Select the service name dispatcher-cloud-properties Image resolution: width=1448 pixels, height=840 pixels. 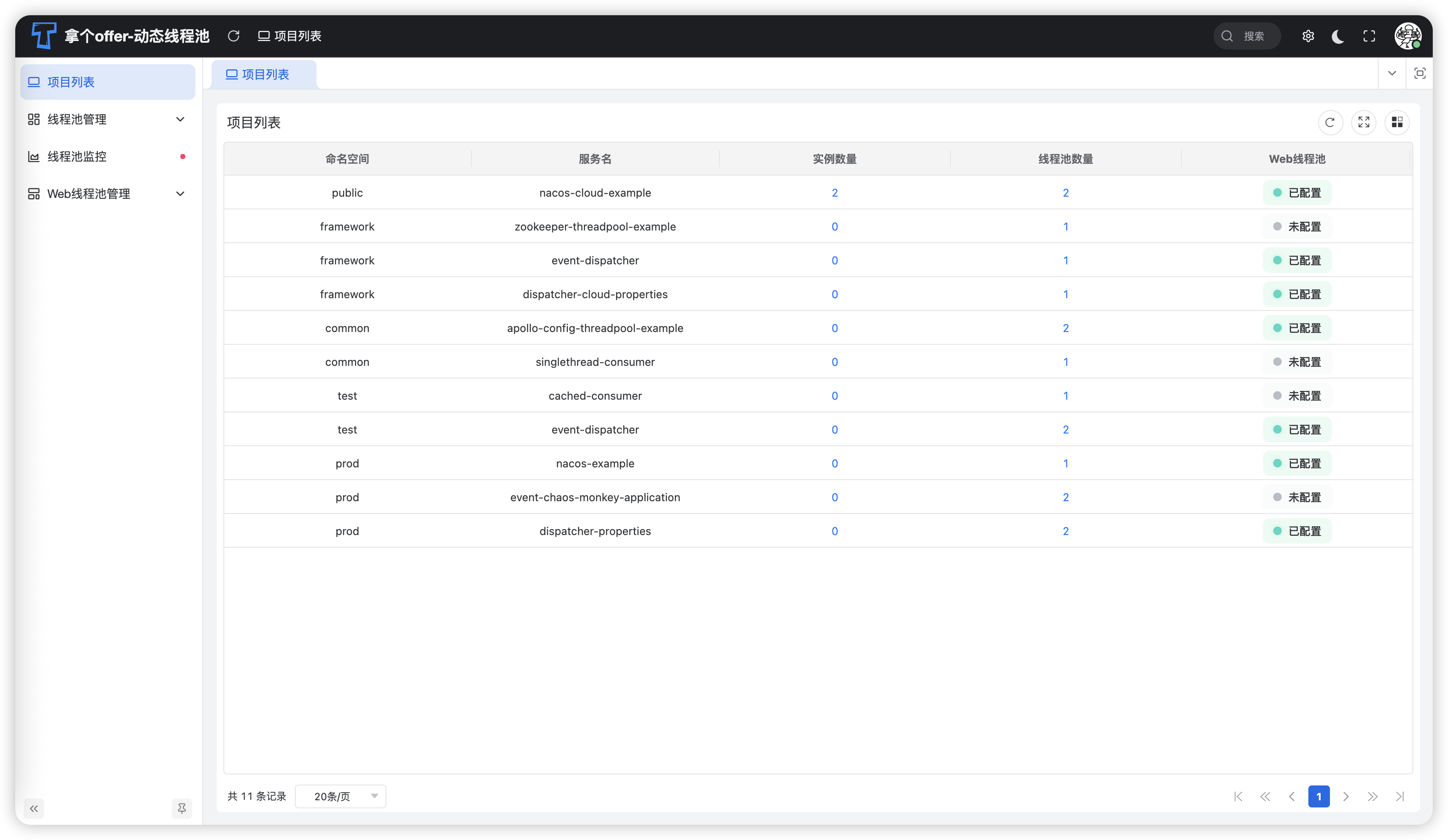point(595,294)
